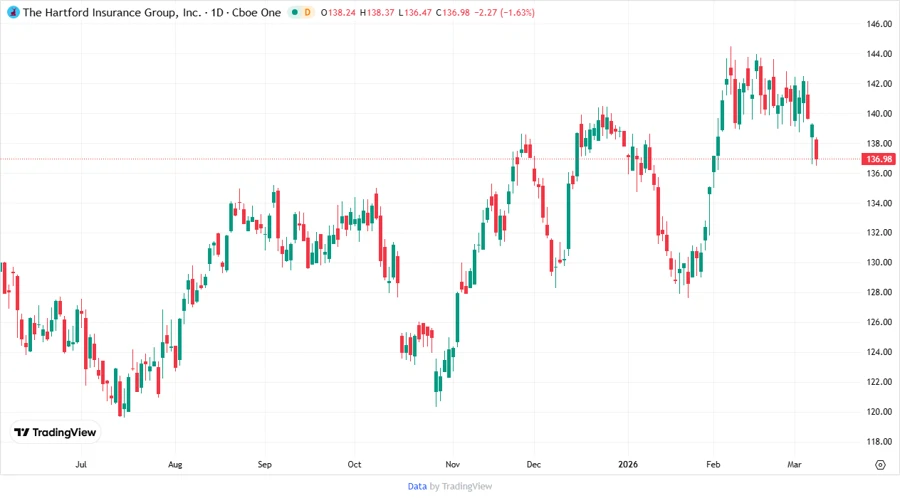Viewport: 900px width, 498px height.
Task: Click the close value C136.98
Action: tap(453, 13)
